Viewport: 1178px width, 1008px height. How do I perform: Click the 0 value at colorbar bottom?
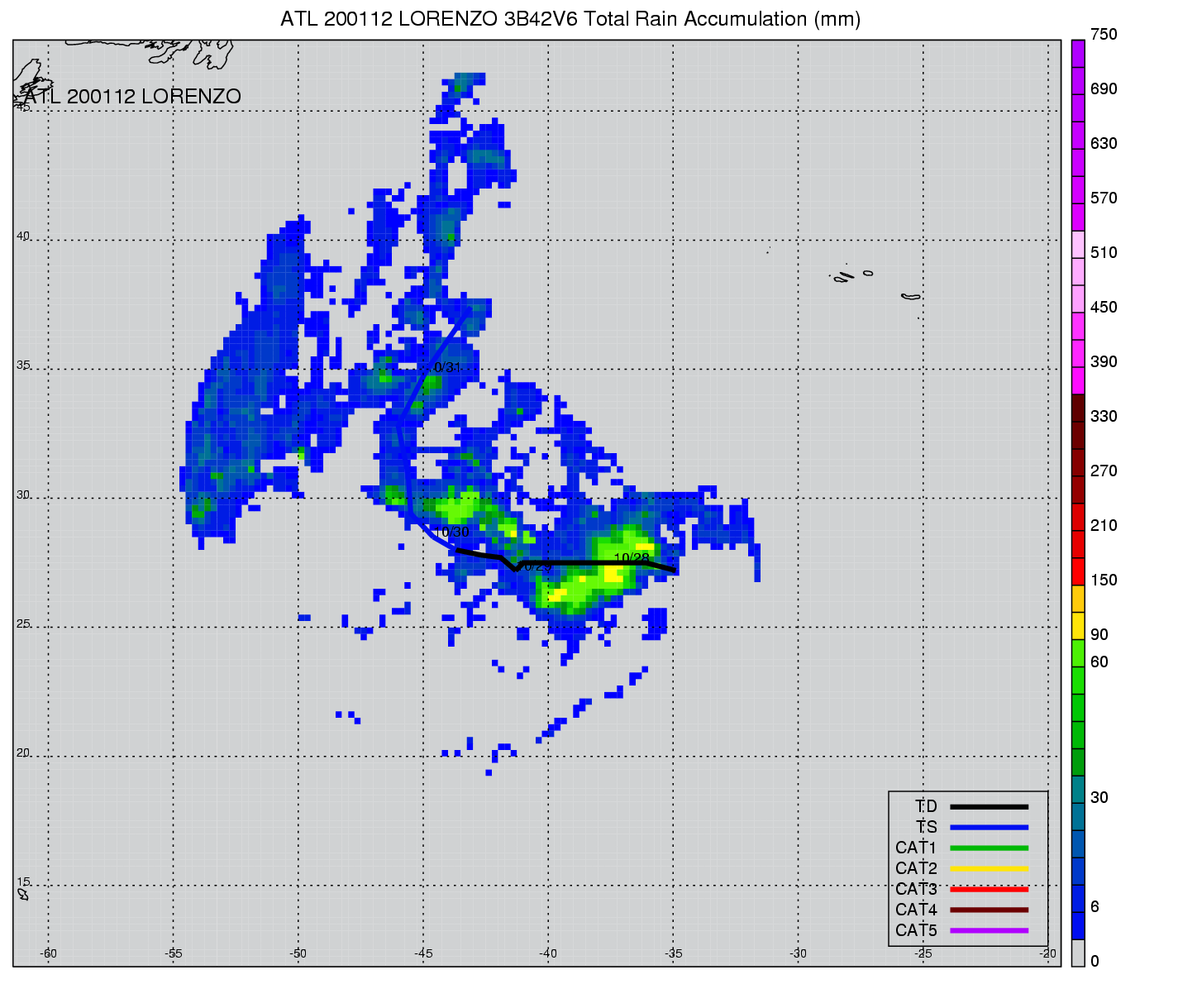point(1095,961)
